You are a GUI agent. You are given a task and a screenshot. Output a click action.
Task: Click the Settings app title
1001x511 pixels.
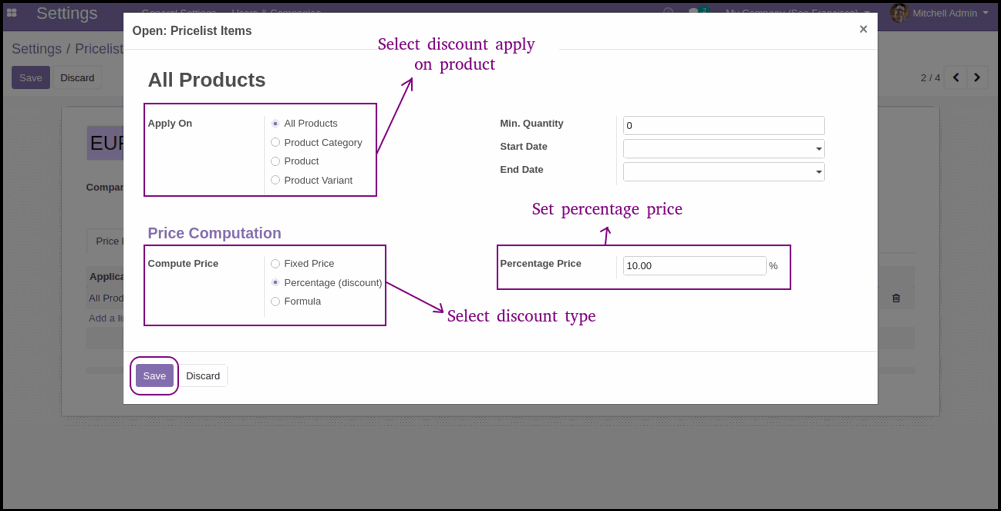click(67, 13)
